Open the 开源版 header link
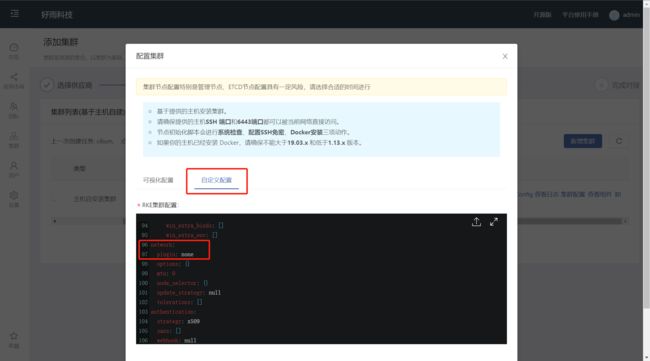The height and width of the screenshot is (361, 650). click(x=542, y=15)
